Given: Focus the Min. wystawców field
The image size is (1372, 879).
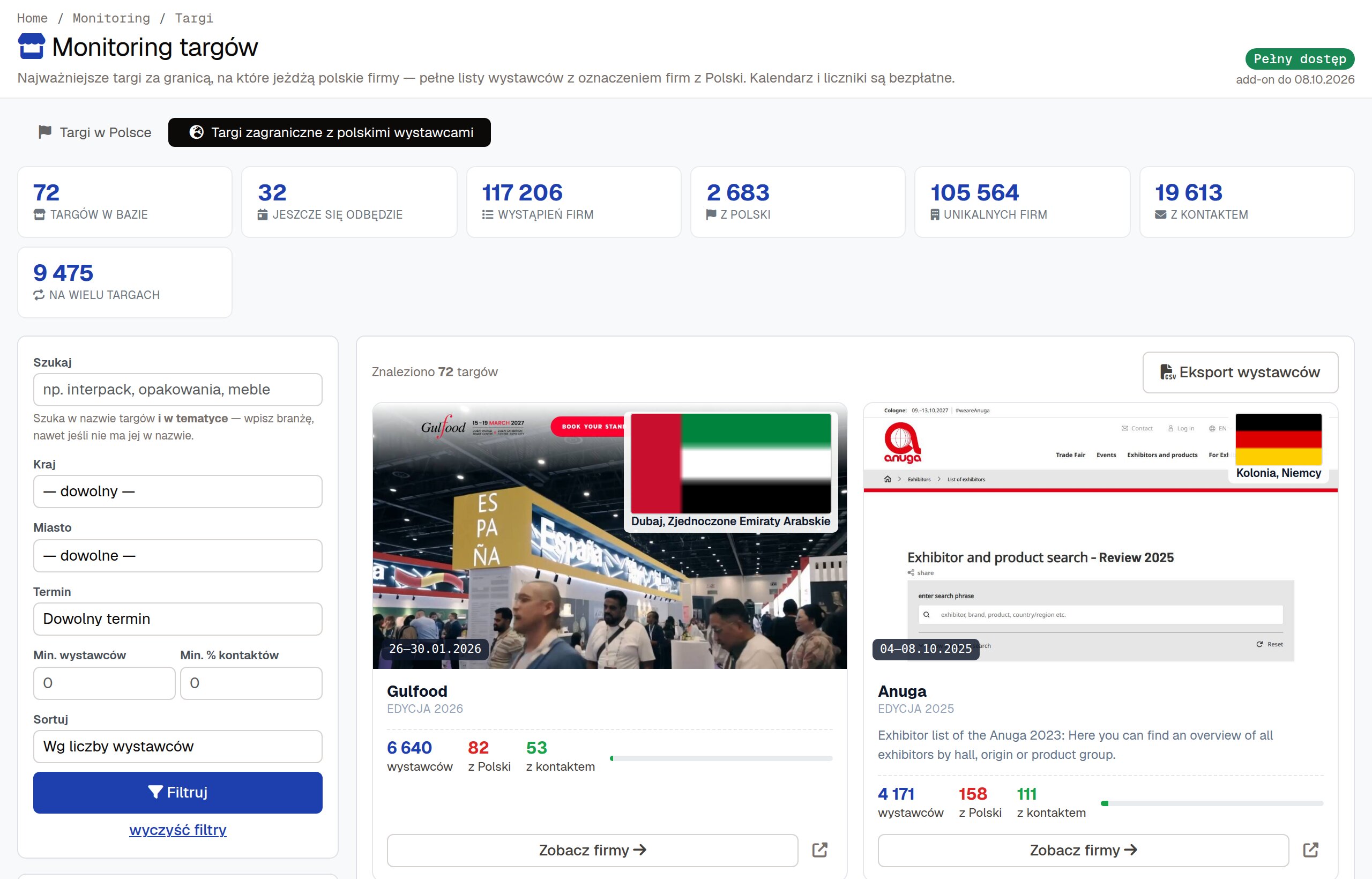Looking at the screenshot, I should (105, 683).
